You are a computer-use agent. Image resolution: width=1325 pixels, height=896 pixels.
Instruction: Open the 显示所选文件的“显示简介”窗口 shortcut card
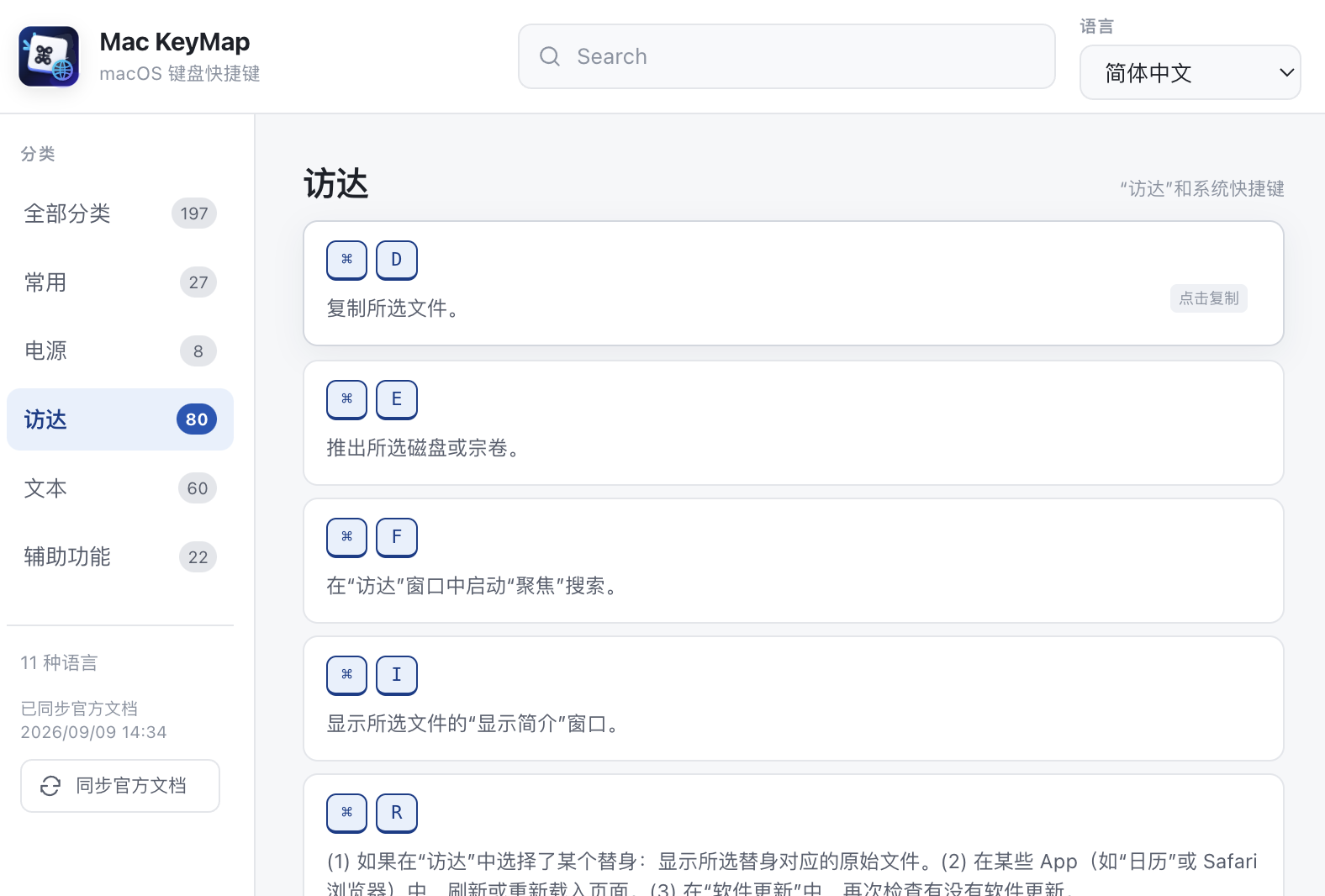point(794,698)
